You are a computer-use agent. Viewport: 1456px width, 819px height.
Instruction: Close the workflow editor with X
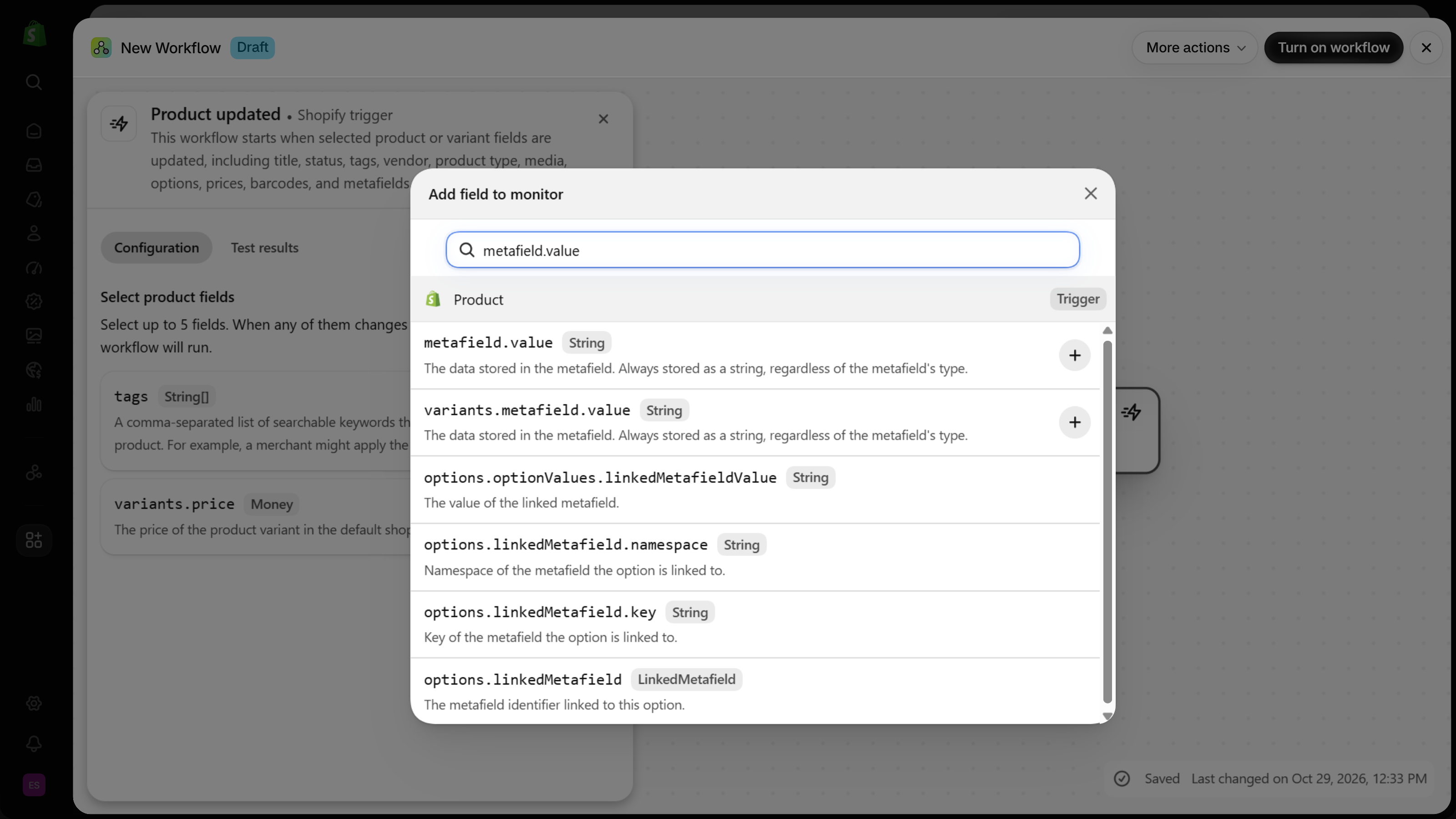[x=1426, y=48]
